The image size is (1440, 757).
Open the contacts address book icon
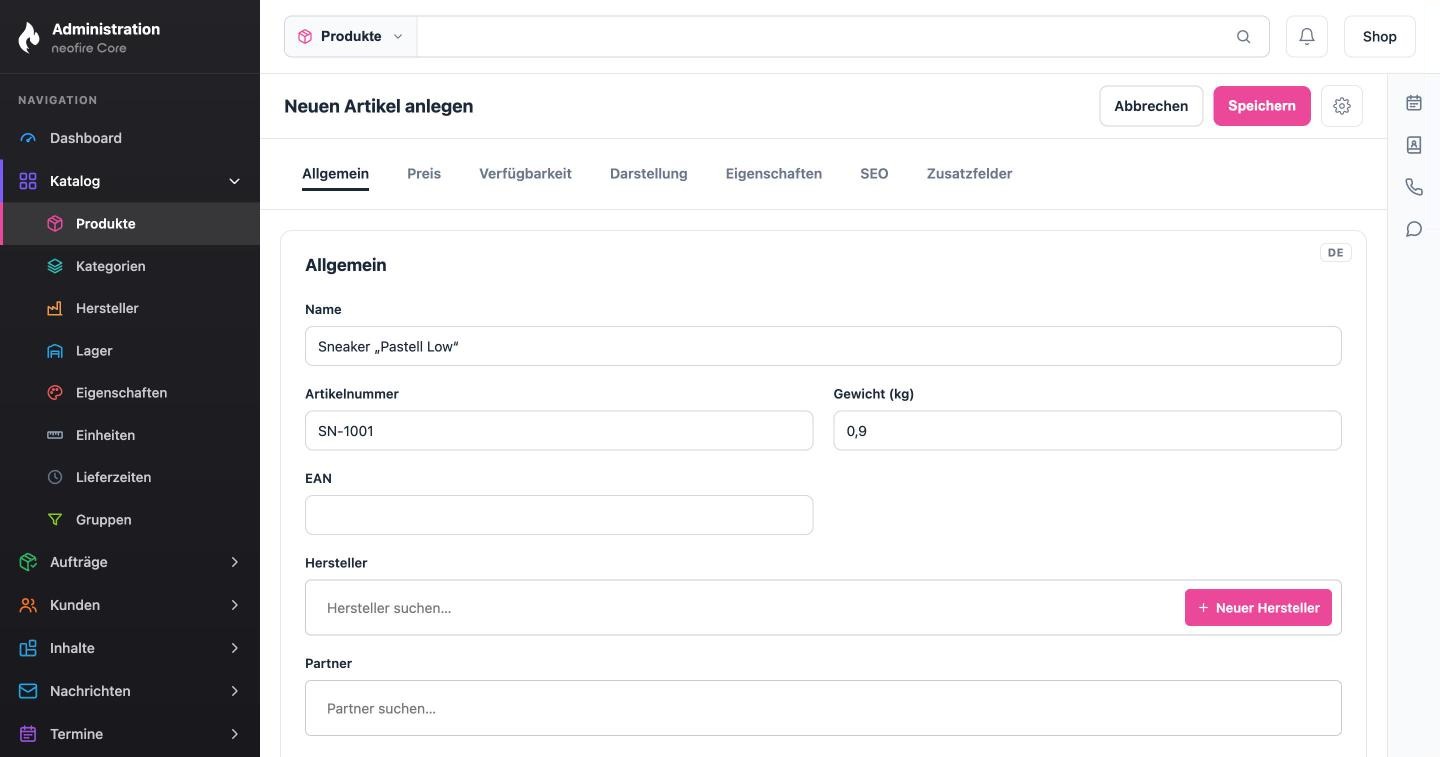coord(1414,145)
